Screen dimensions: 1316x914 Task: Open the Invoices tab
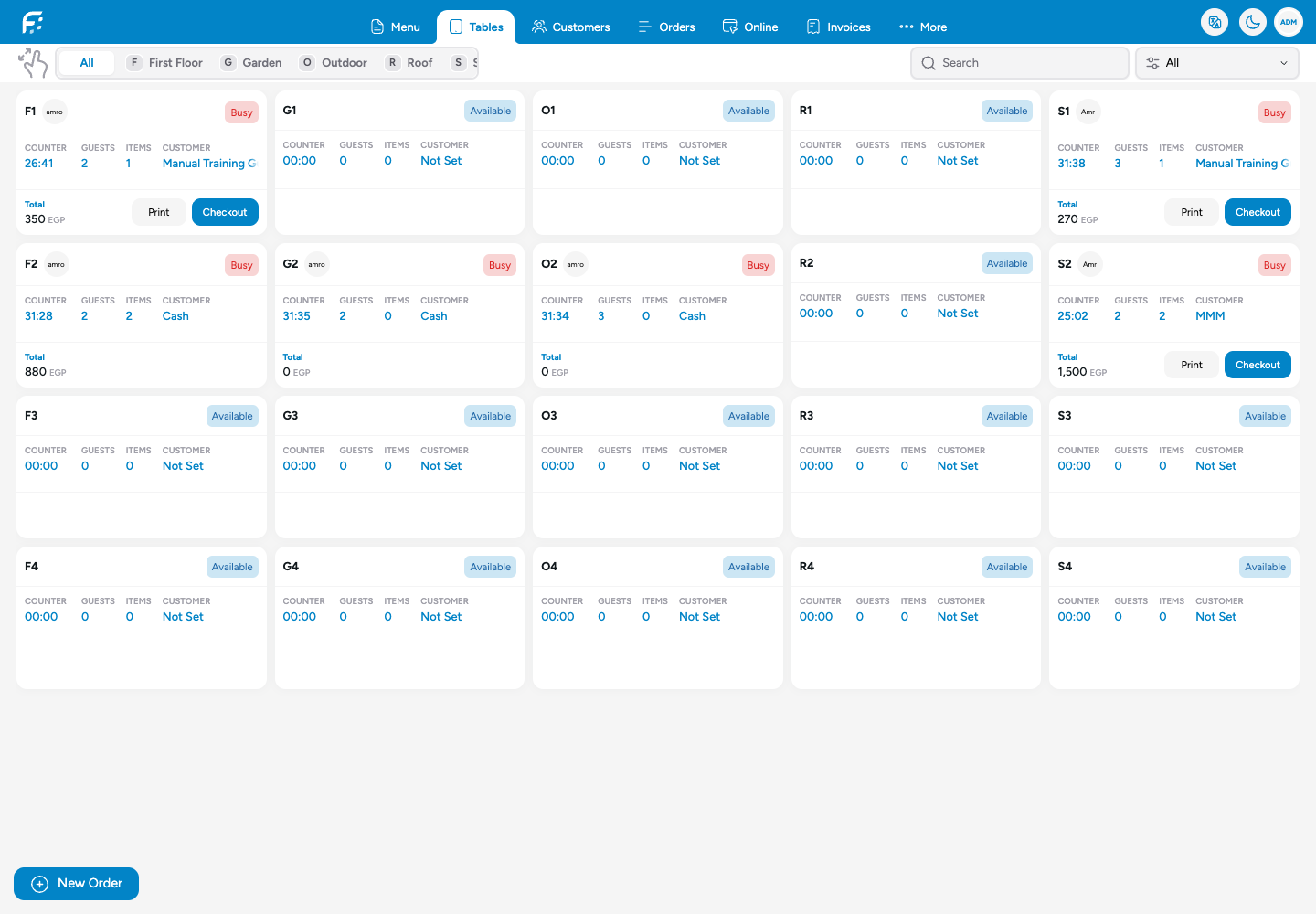coord(839,27)
